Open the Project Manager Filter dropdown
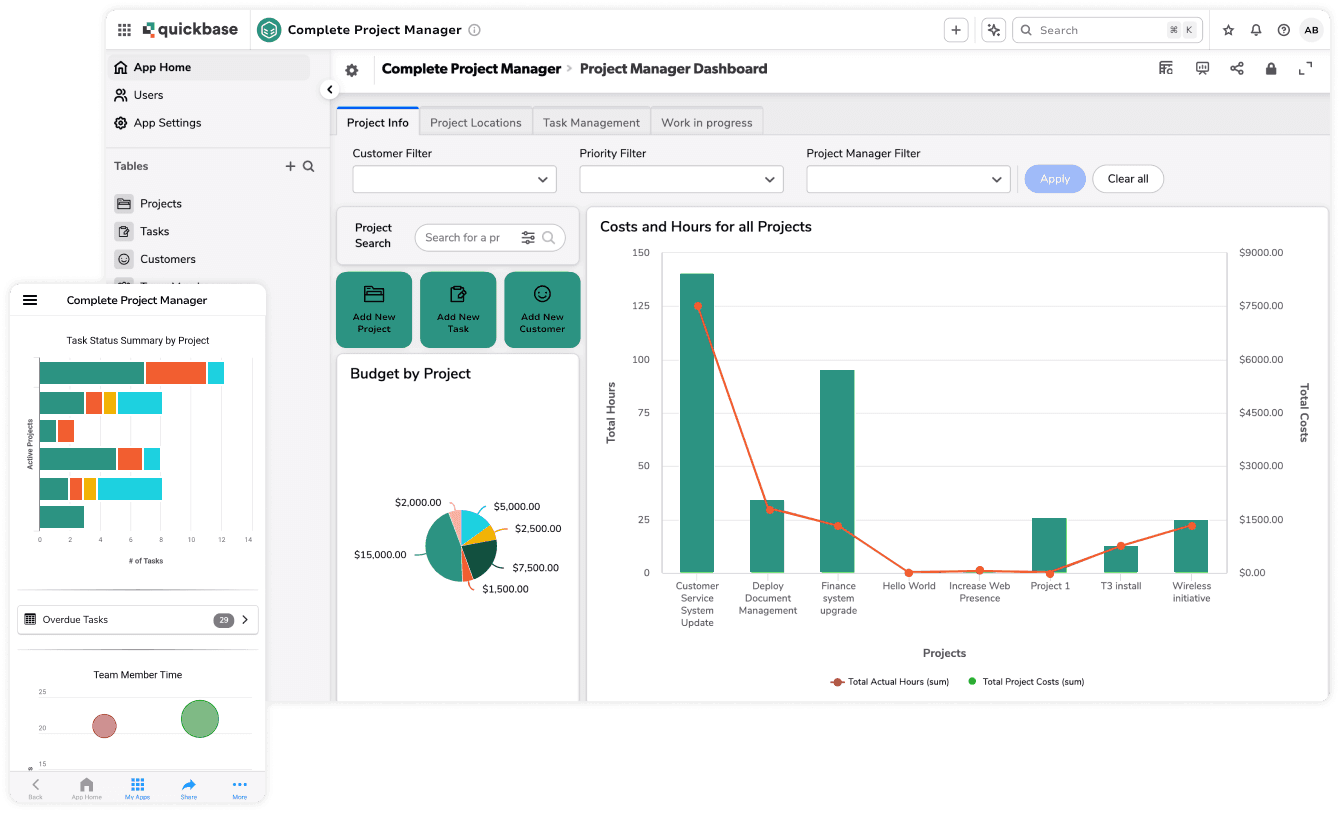Image resolution: width=1340 pixels, height=813 pixels. (x=907, y=179)
